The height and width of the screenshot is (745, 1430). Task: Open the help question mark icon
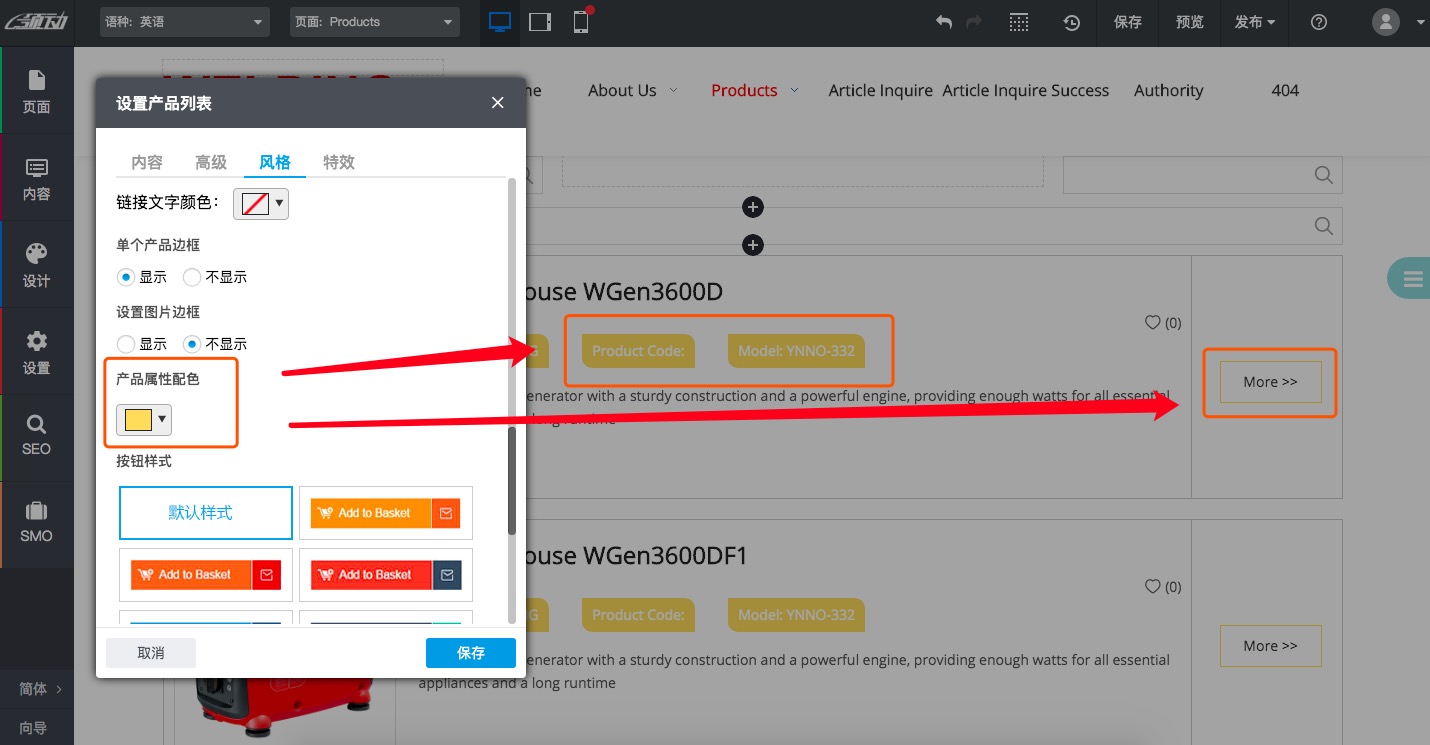click(x=1318, y=22)
